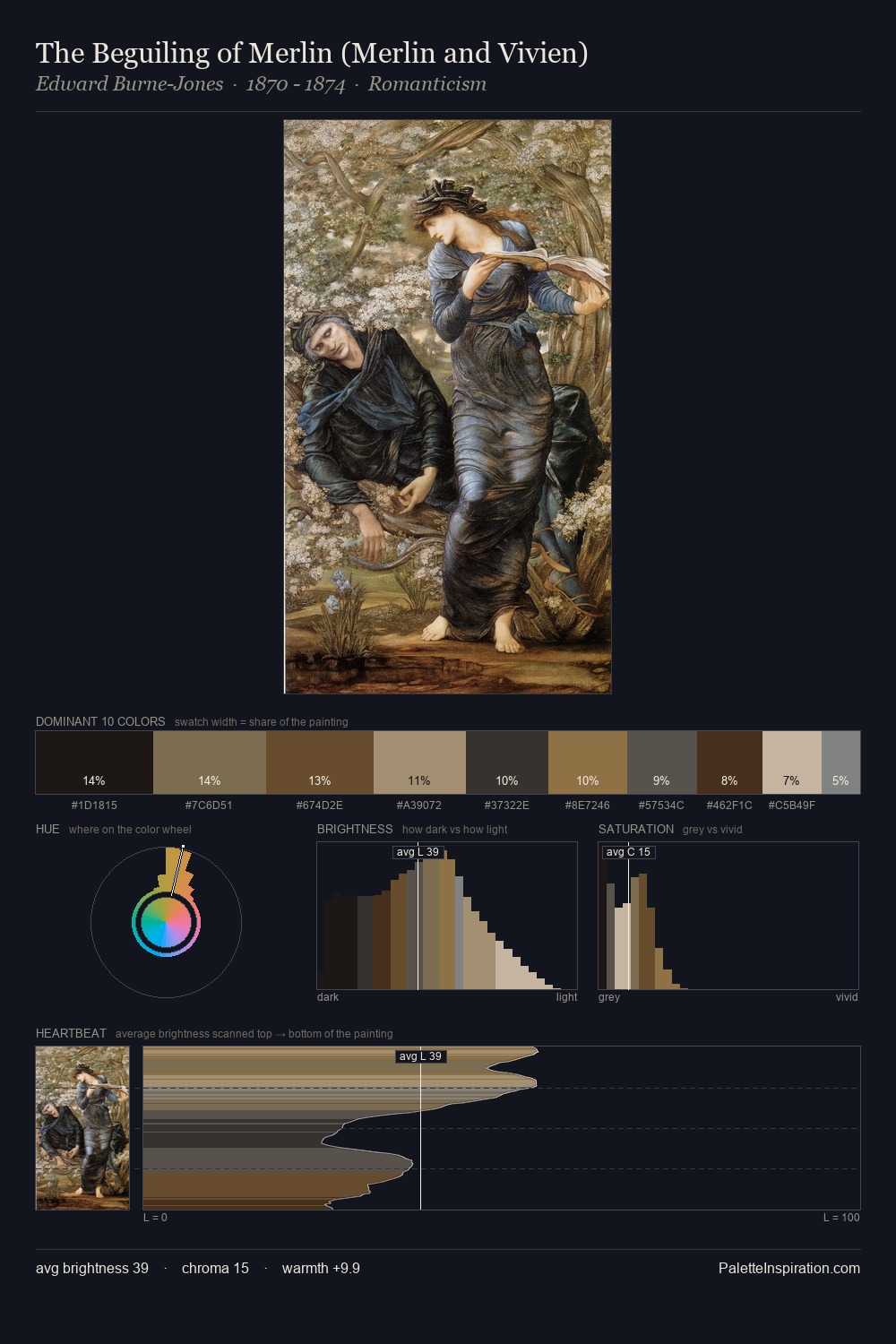The image size is (896, 1344).
Task: Click the "vivid" axis label under the Saturation histogram
Action: (847, 997)
